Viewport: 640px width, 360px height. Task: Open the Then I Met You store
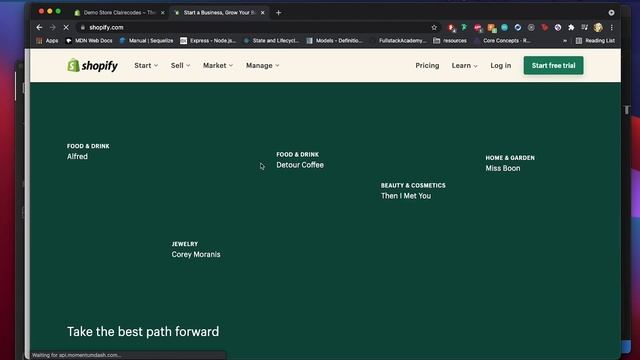click(406, 196)
